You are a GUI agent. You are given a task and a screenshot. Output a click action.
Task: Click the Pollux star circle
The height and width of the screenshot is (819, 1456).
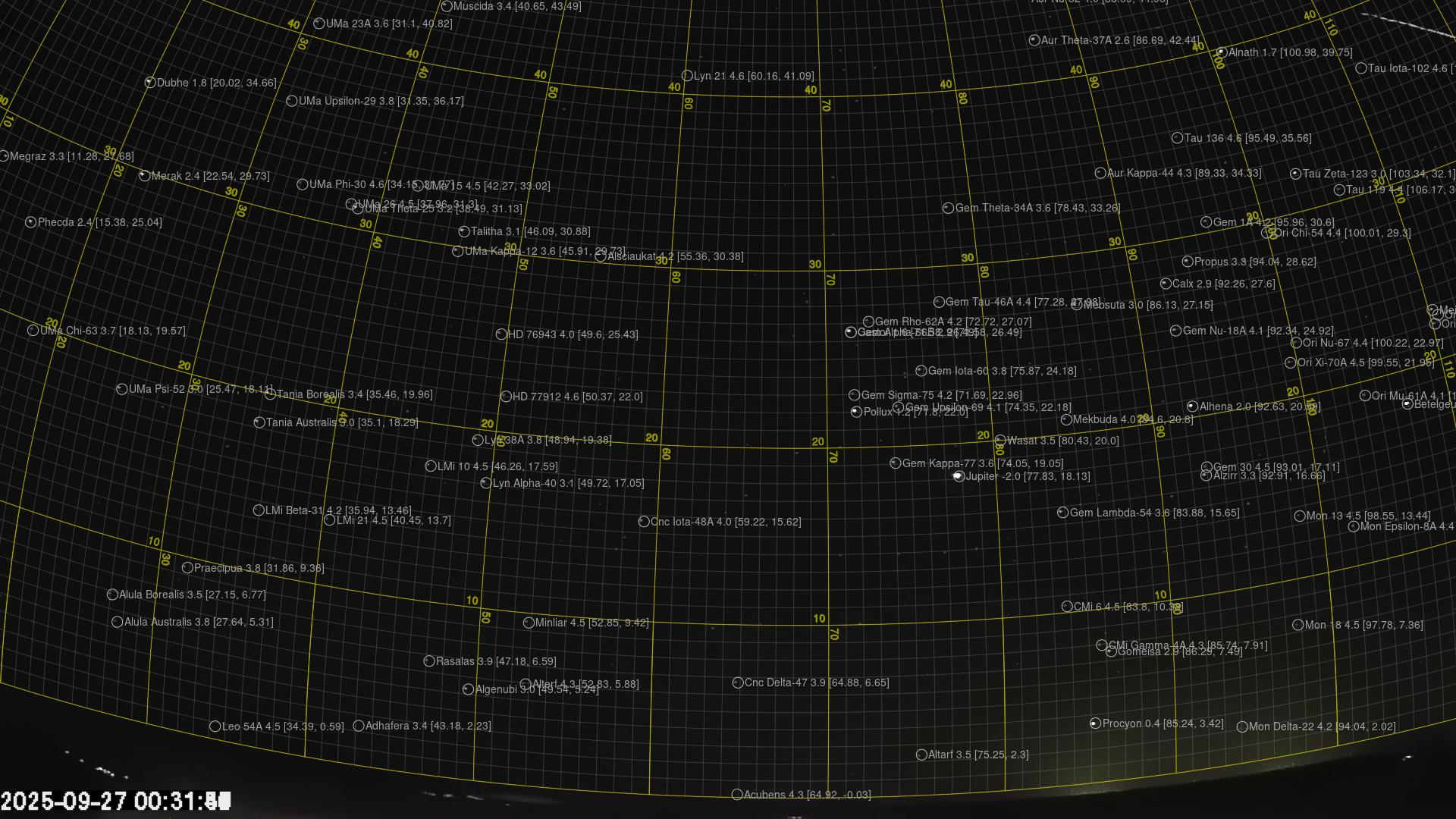(x=856, y=412)
